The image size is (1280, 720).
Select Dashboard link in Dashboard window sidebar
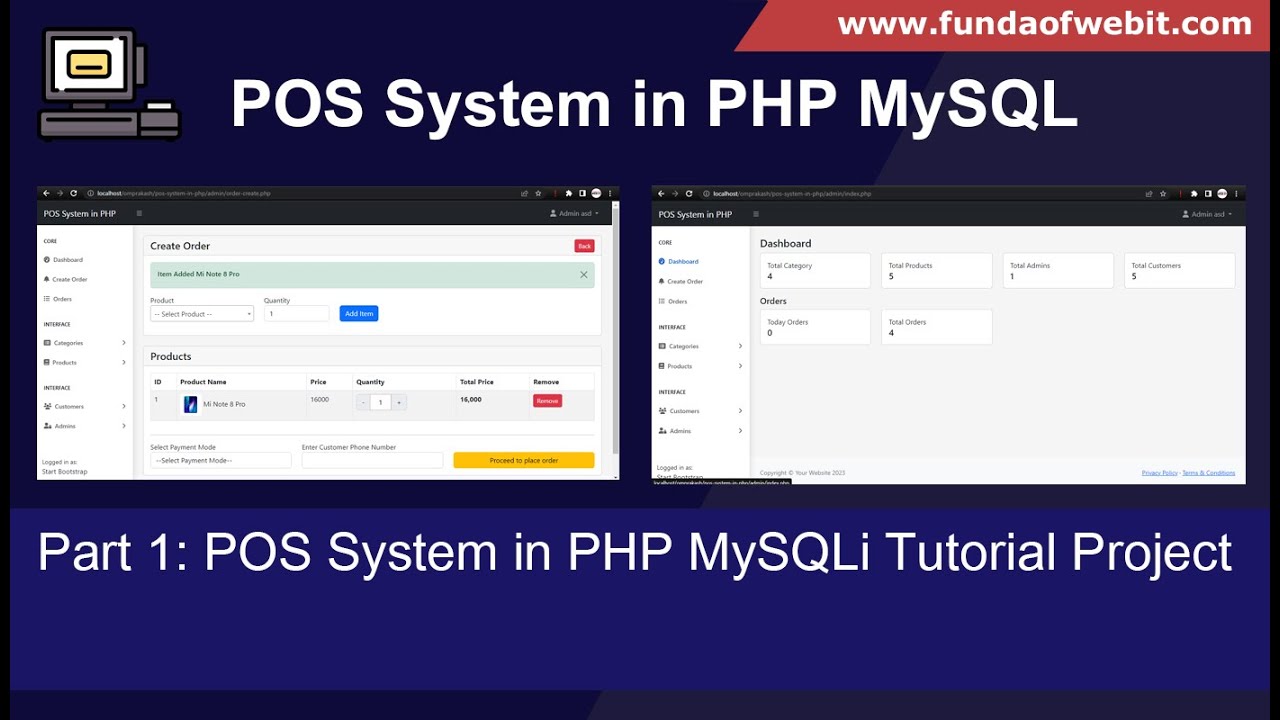[680, 262]
